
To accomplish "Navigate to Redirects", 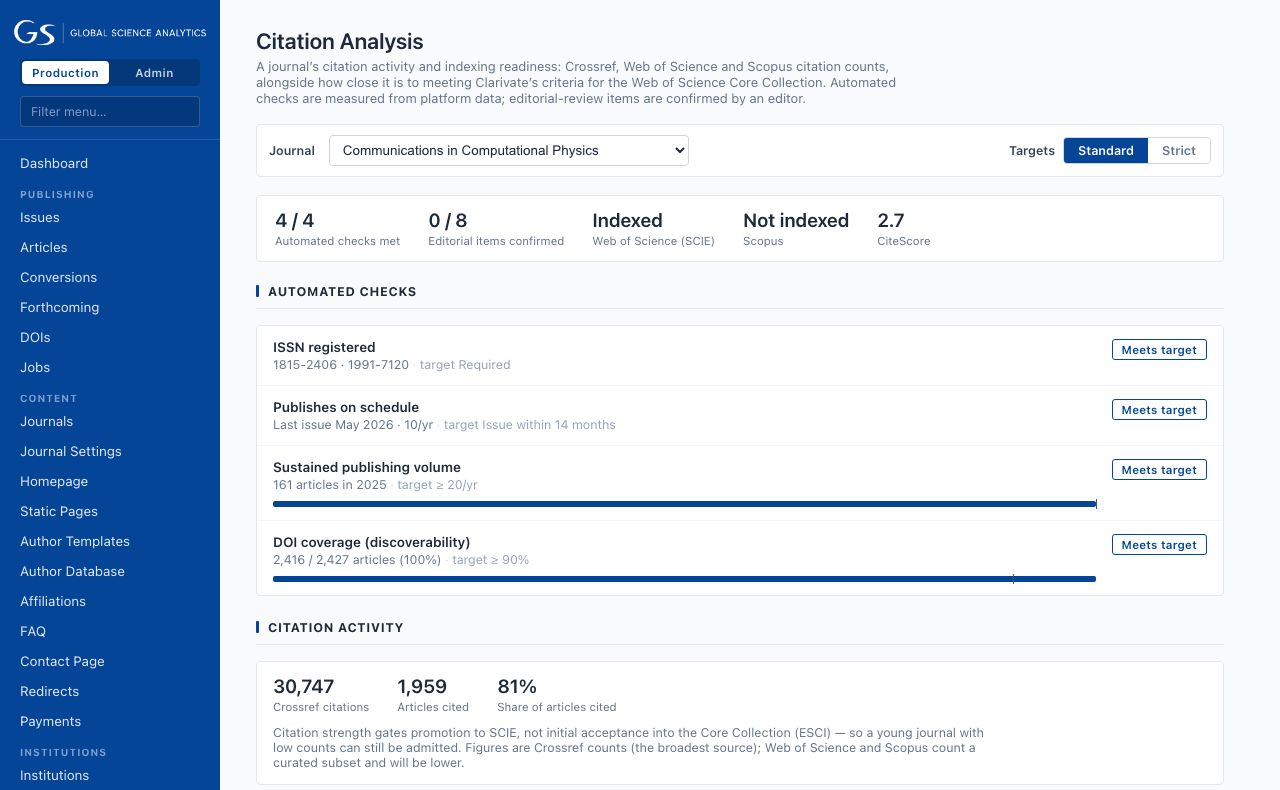I will click(50, 691).
